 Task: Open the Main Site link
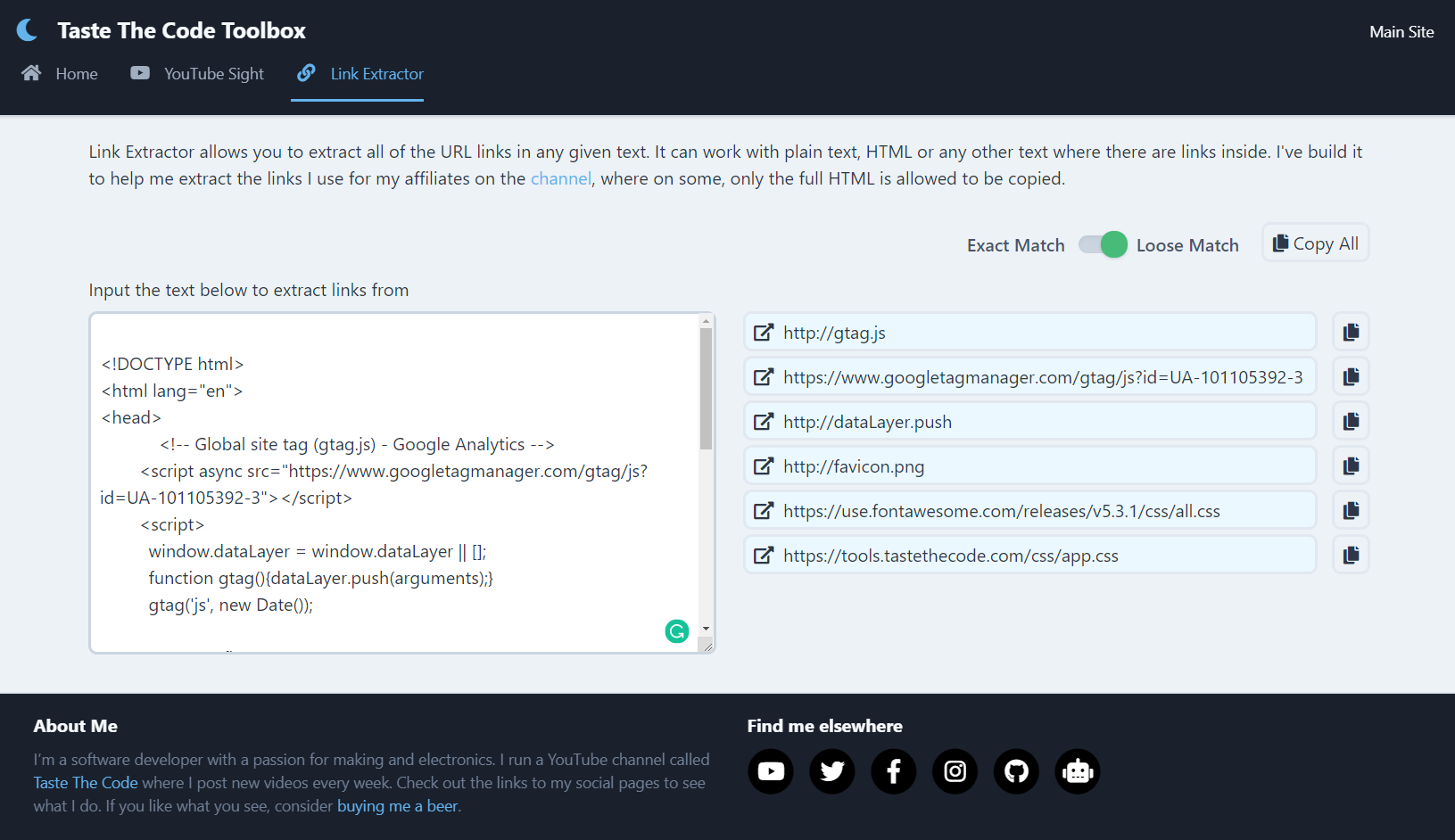click(x=1401, y=32)
